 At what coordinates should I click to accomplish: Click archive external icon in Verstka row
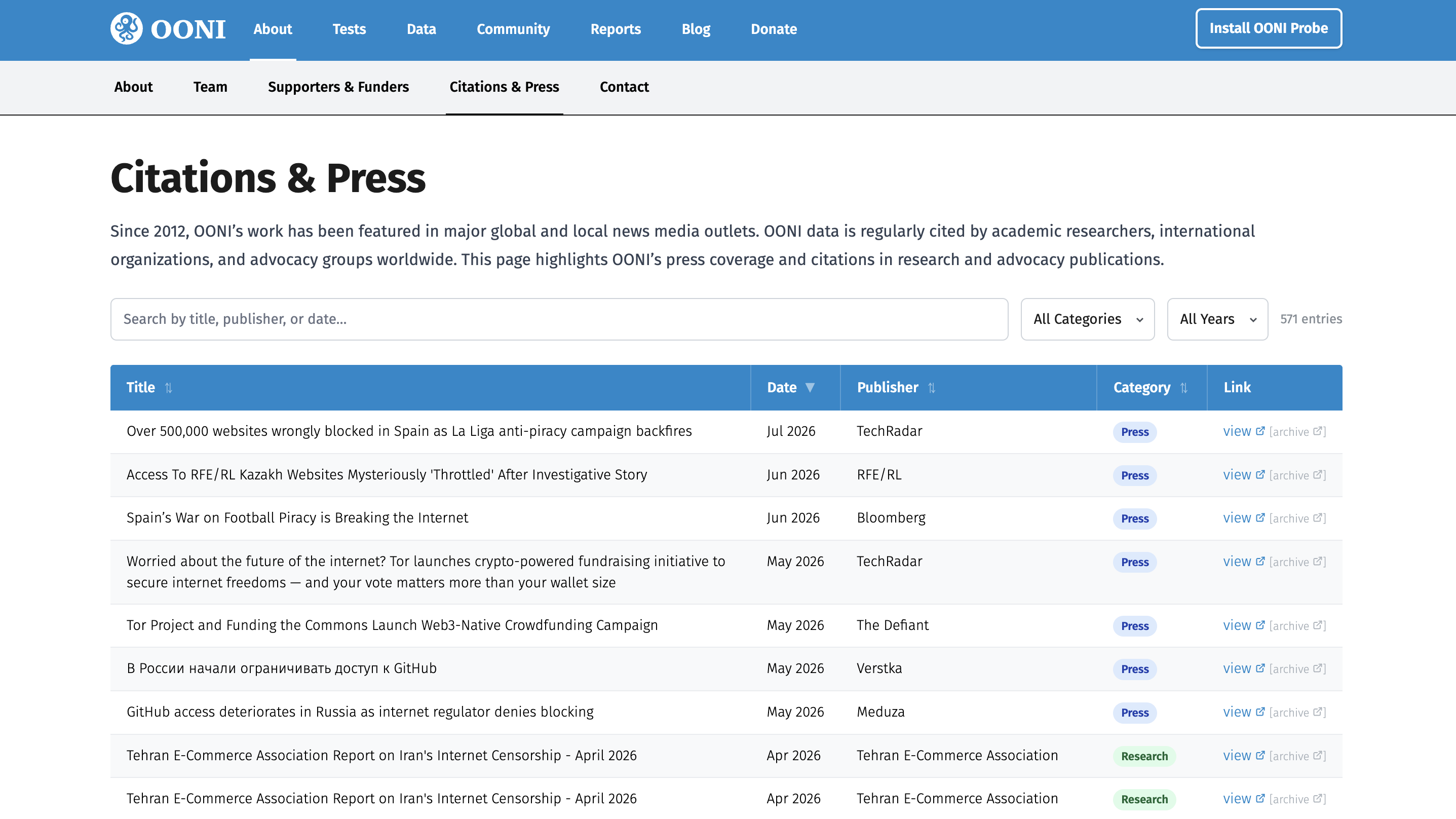pos(1318,668)
